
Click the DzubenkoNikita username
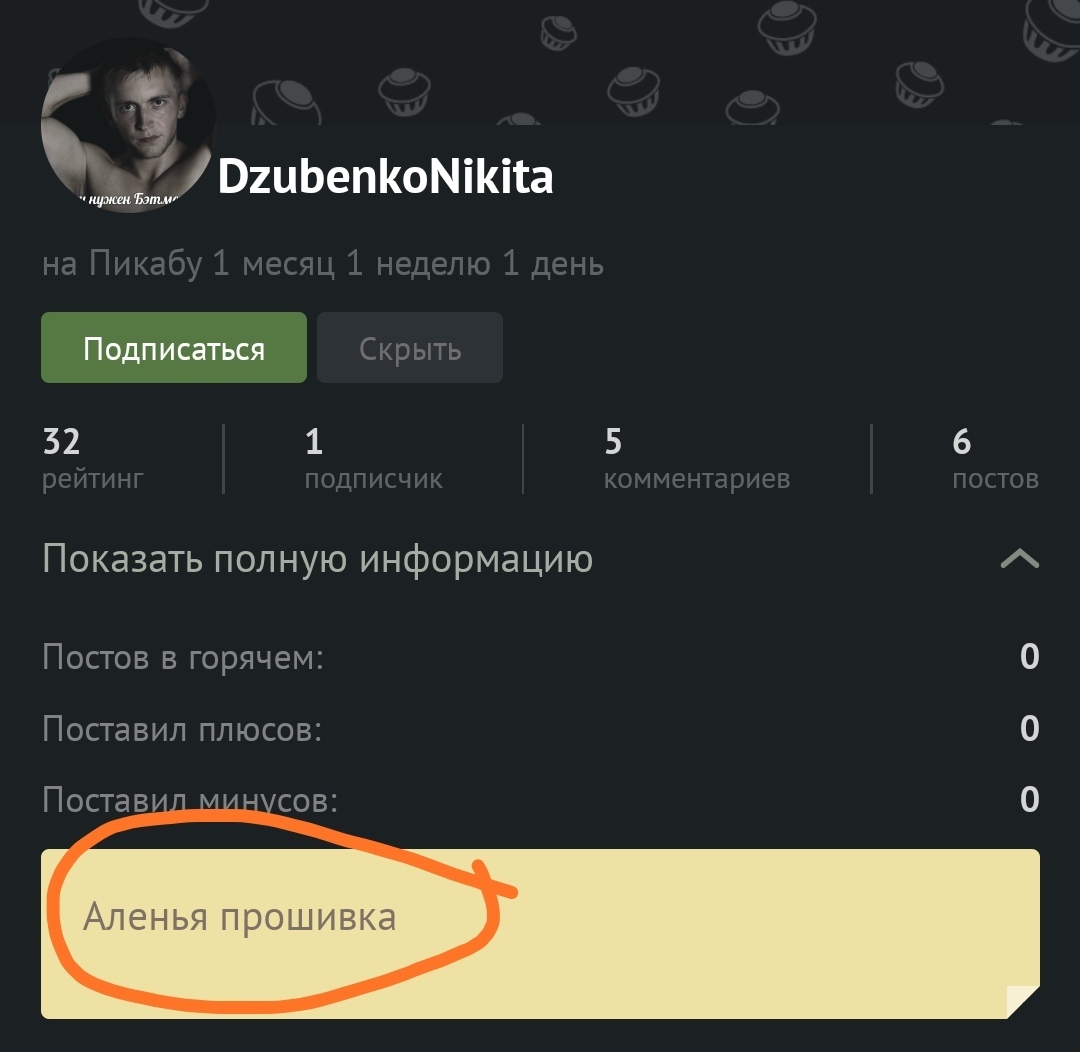click(x=385, y=177)
